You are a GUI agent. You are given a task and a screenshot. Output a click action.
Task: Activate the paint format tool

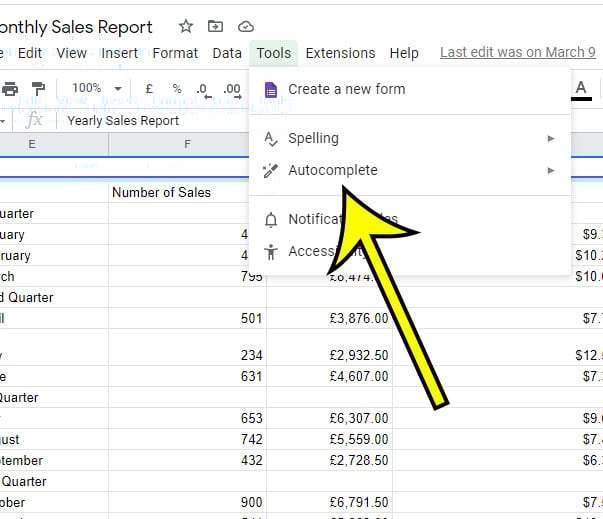point(38,89)
